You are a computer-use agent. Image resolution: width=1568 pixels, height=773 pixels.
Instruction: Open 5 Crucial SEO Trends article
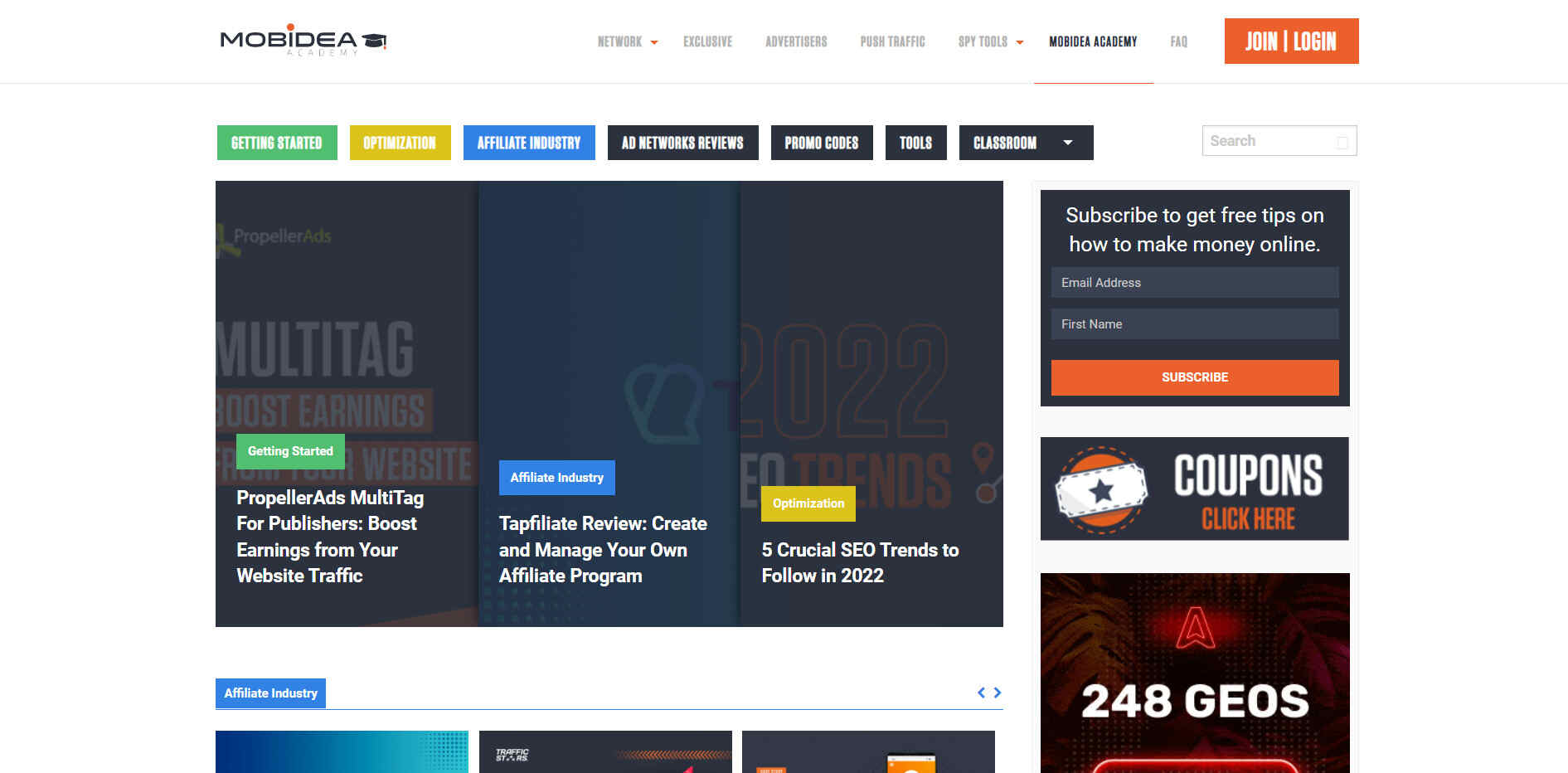[x=860, y=562]
